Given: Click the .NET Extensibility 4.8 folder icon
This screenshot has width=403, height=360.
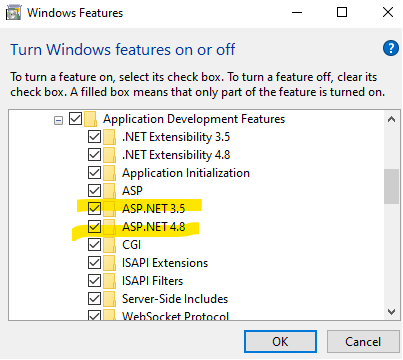Looking at the screenshot, I should point(109,155).
